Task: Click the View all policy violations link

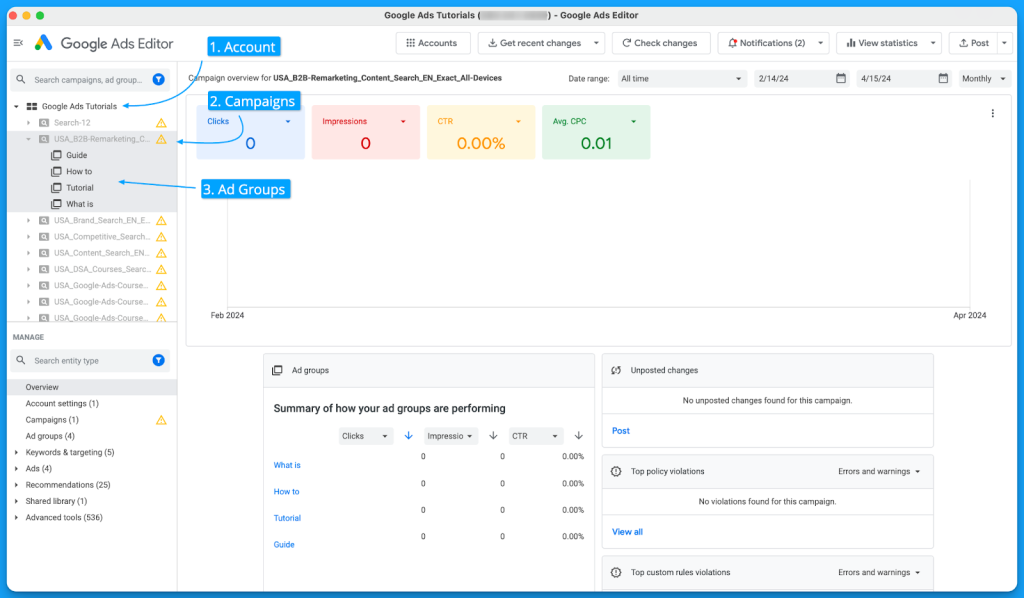Action: (627, 532)
